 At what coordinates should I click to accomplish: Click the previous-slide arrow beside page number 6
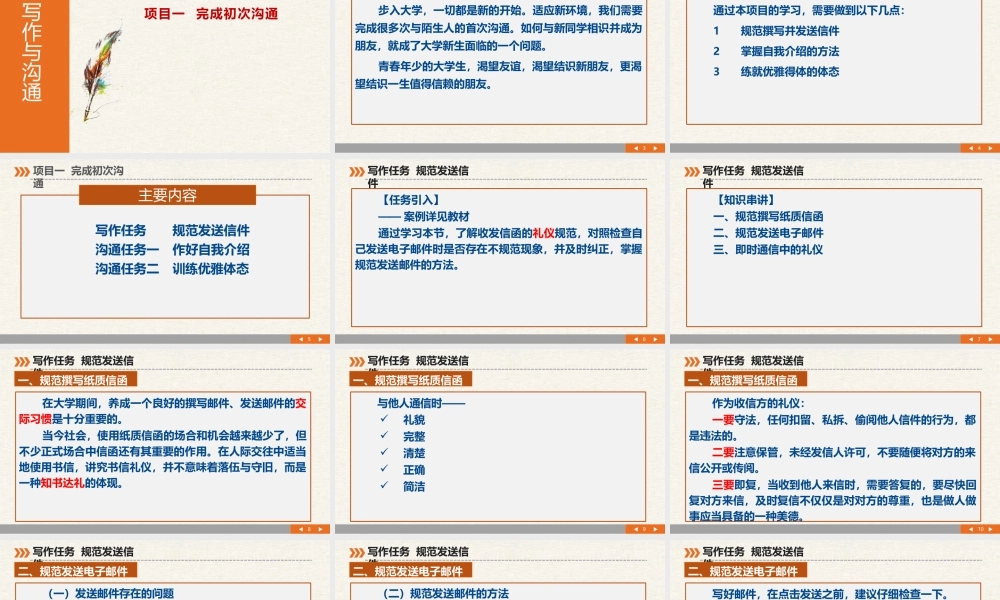tap(635, 339)
